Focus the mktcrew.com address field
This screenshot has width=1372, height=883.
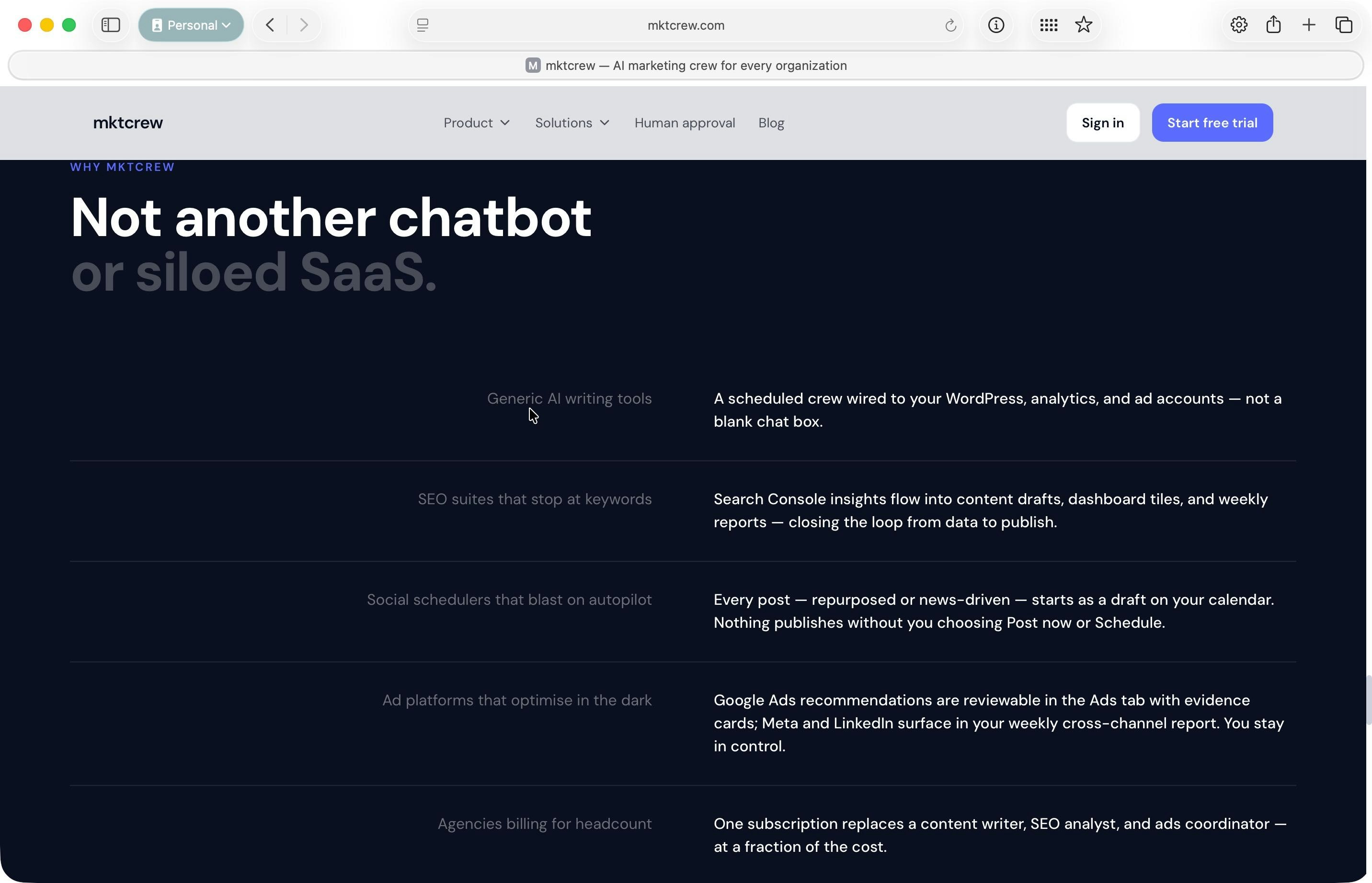point(686,25)
